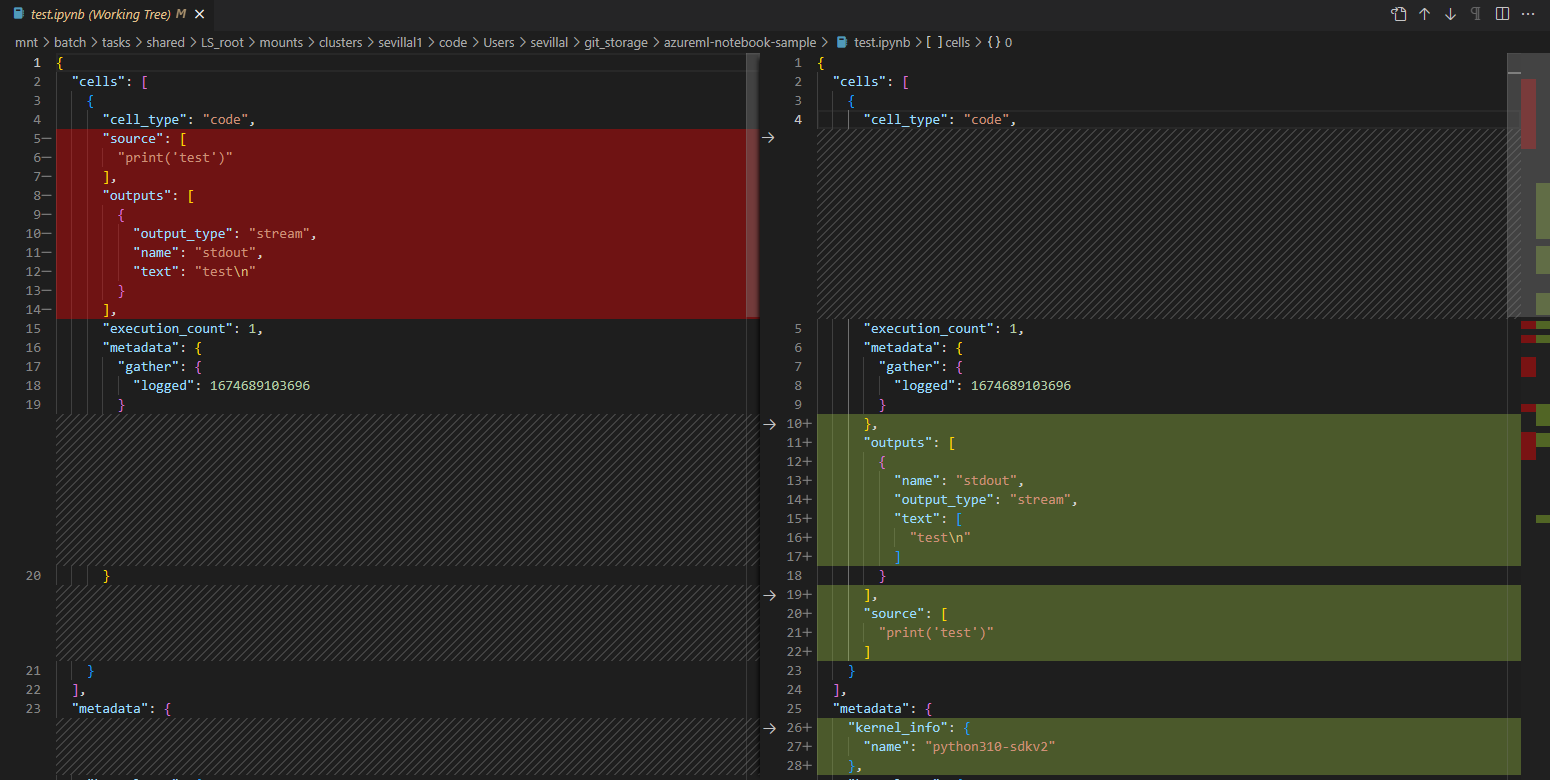Open the More Actions ellipsis menu
This screenshot has height=780, width=1550.
pos(1528,14)
